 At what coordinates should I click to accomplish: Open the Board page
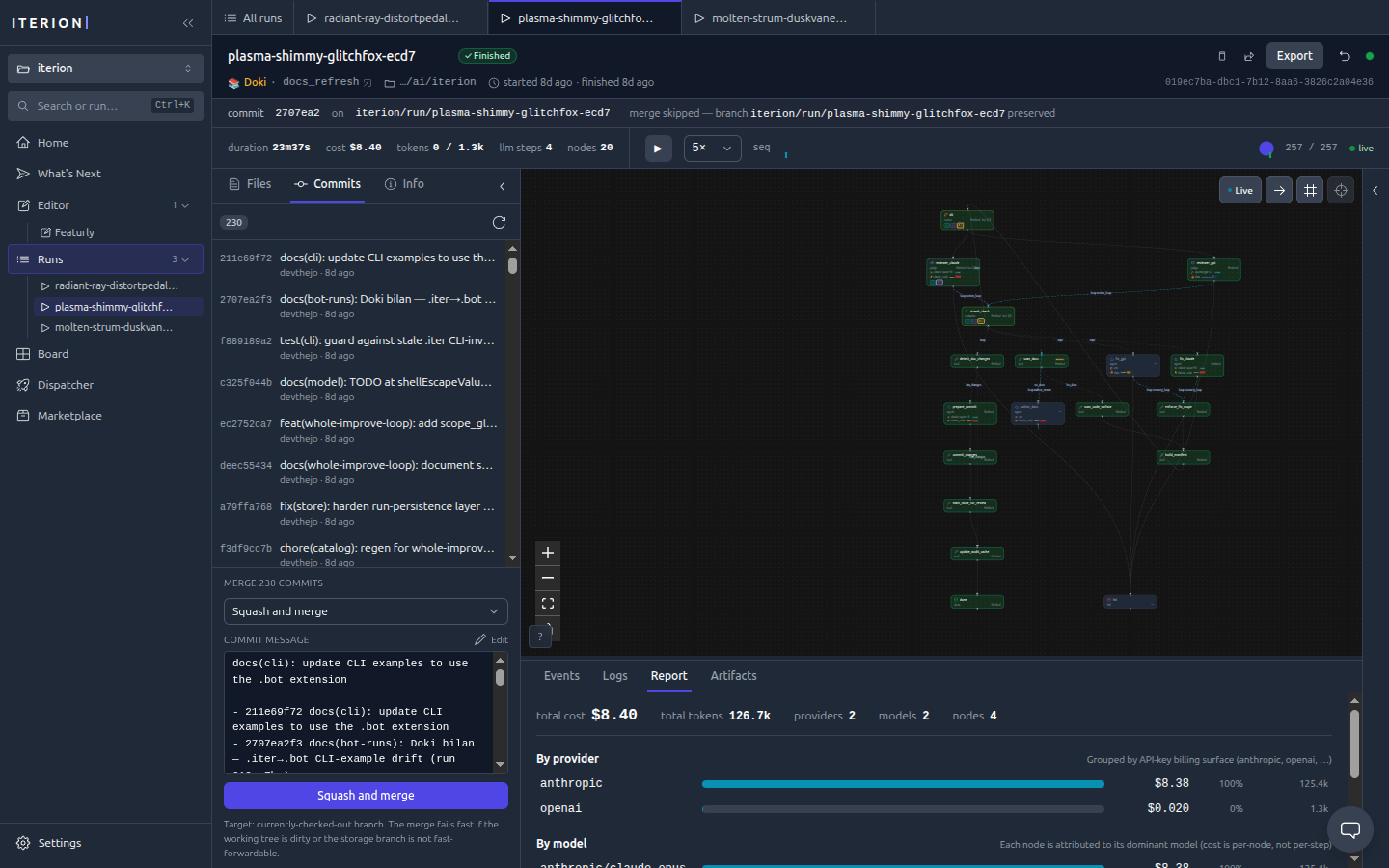[x=106, y=354]
